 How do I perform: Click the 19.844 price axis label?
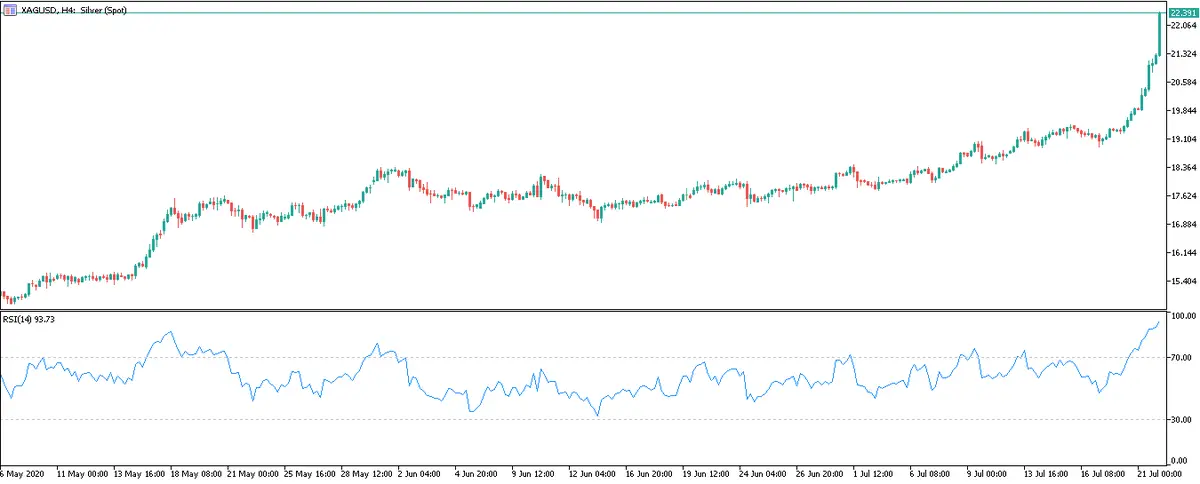click(x=1181, y=111)
